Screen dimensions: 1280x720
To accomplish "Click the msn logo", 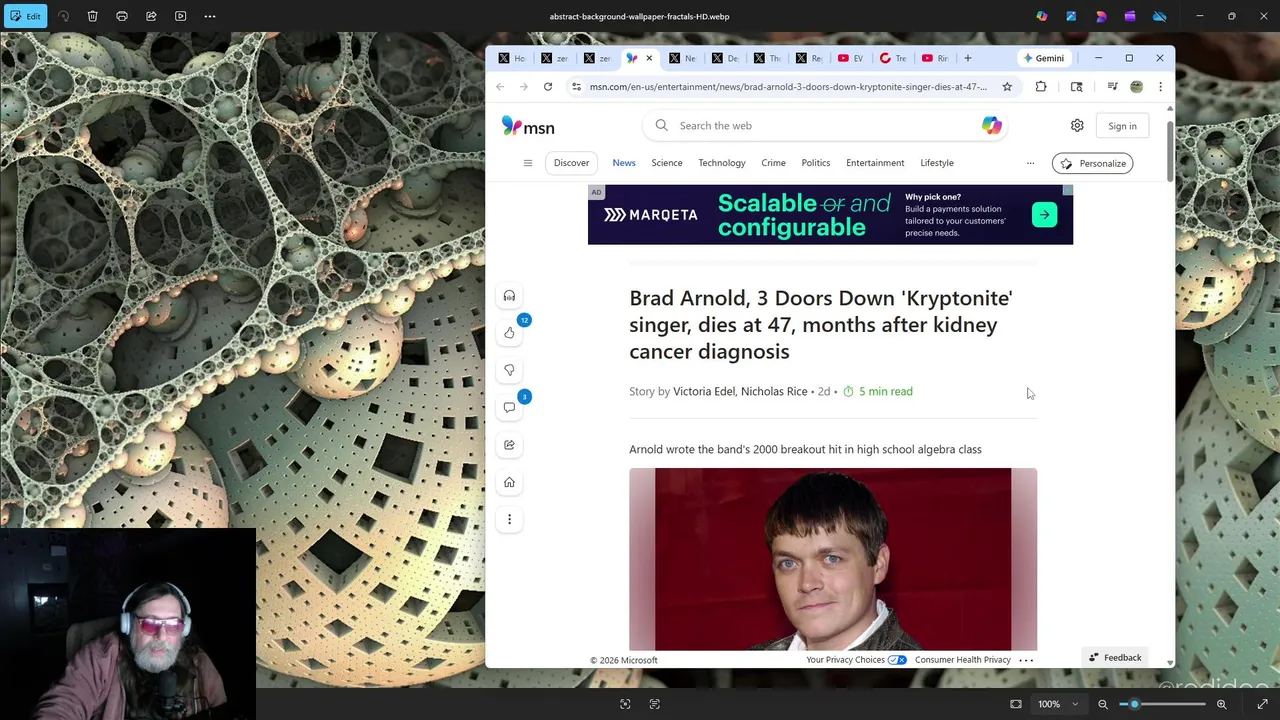I will pos(528,126).
